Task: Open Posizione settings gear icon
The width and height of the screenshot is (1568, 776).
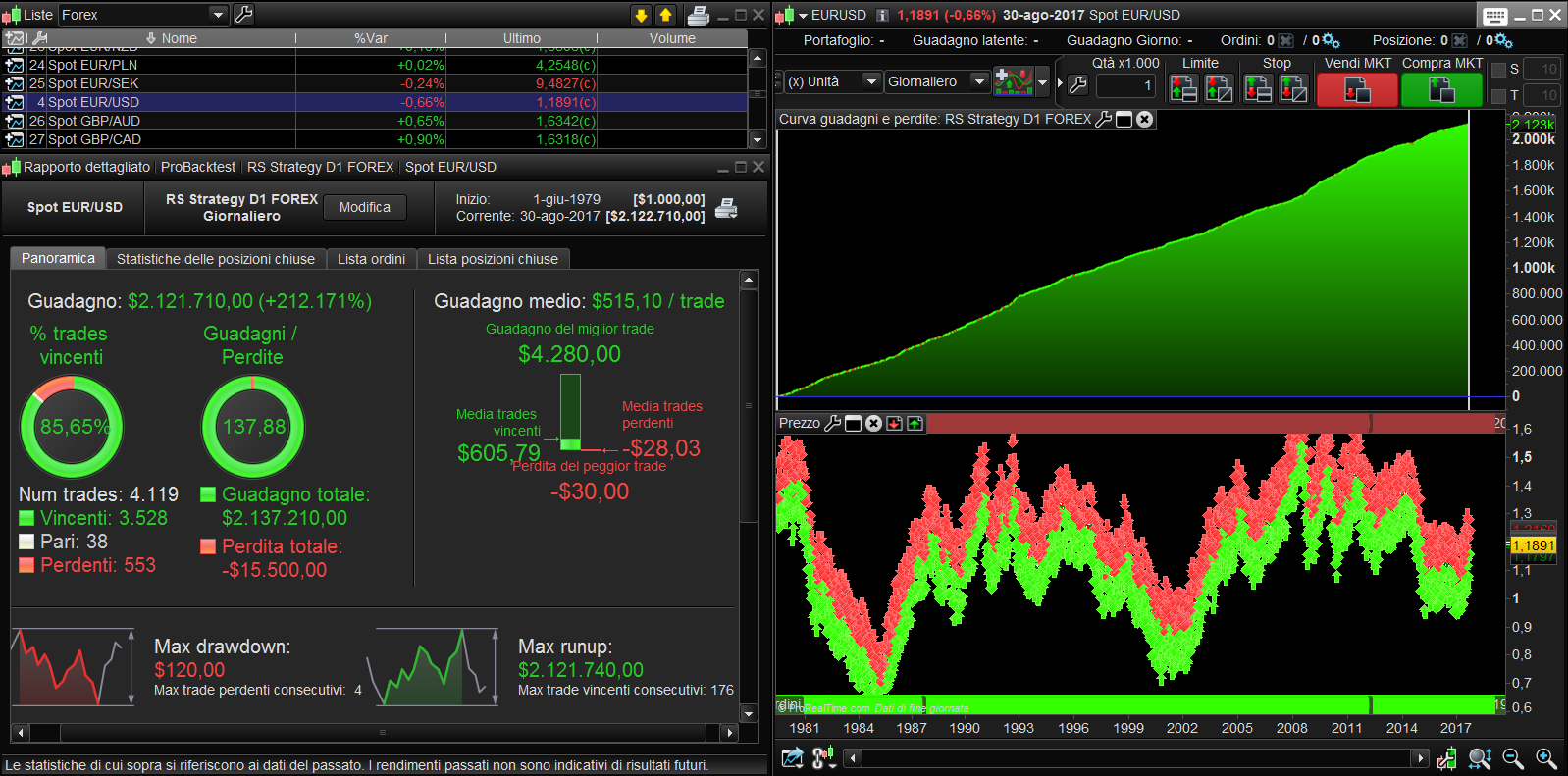Action: 1503,40
